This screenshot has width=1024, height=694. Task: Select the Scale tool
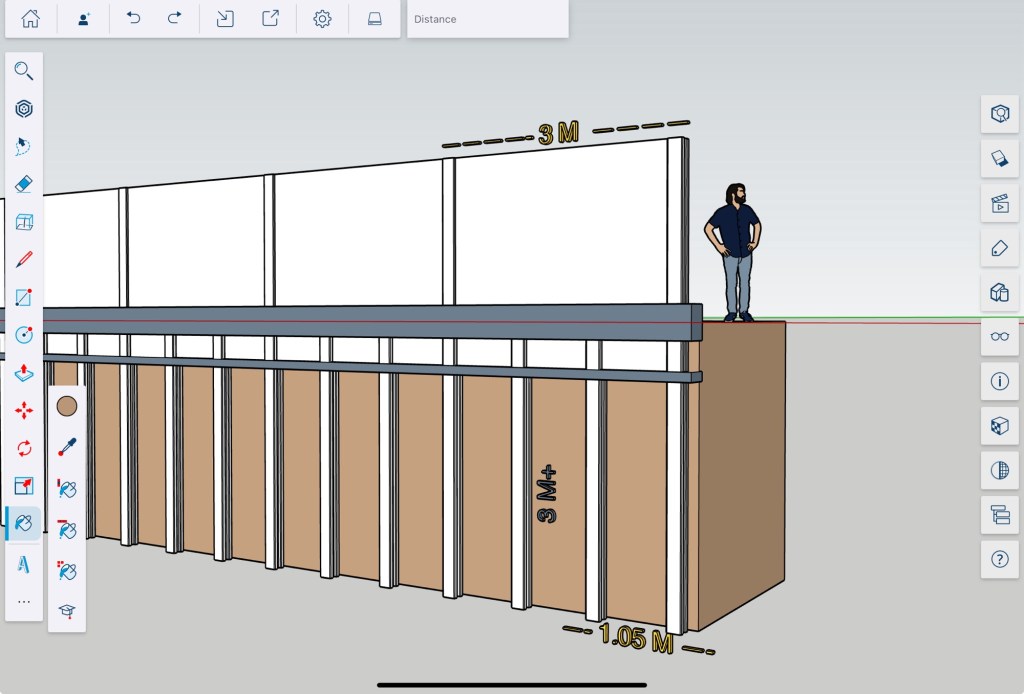pyautogui.click(x=24, y=486)
